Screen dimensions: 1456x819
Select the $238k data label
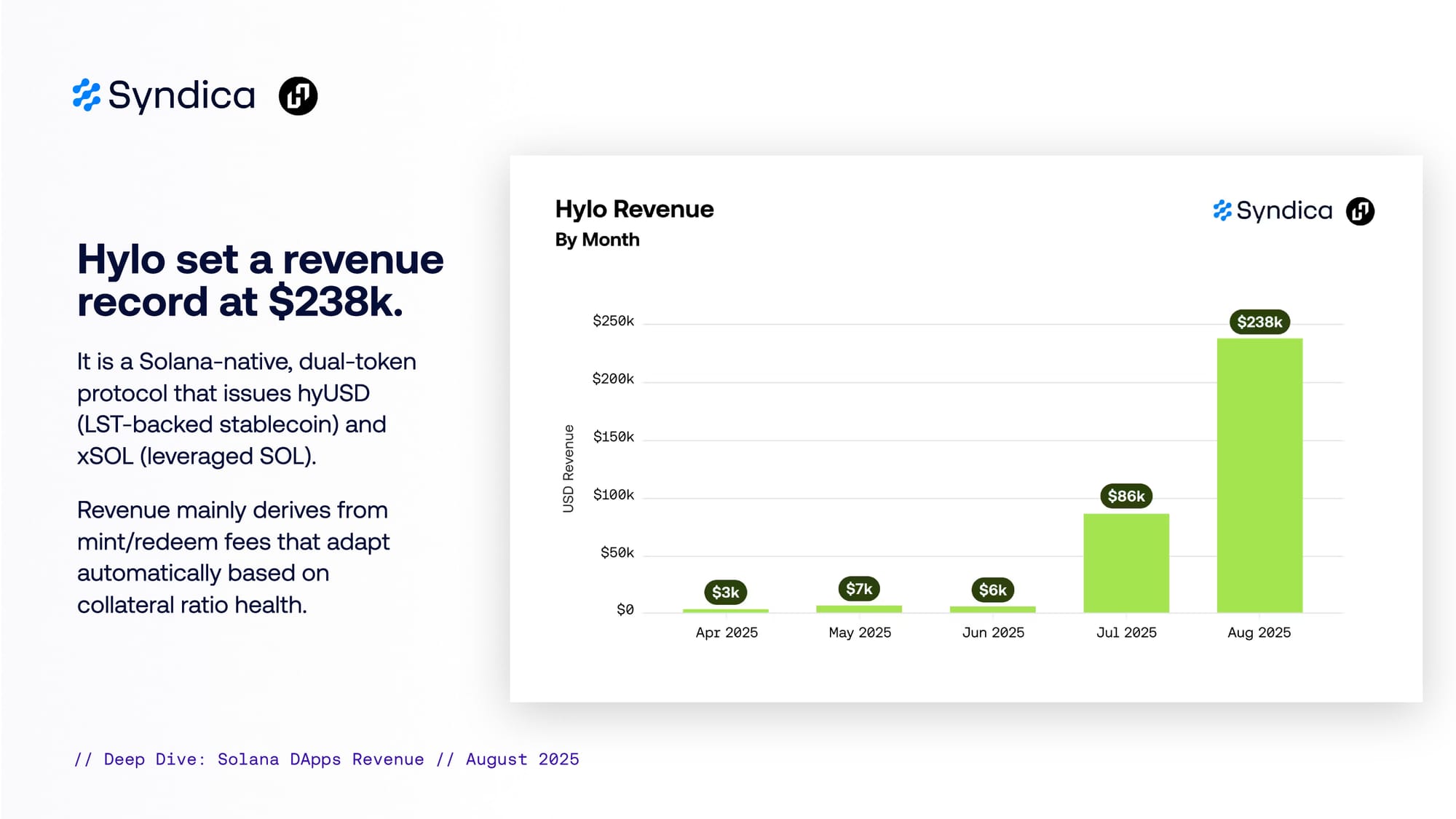1259,322
